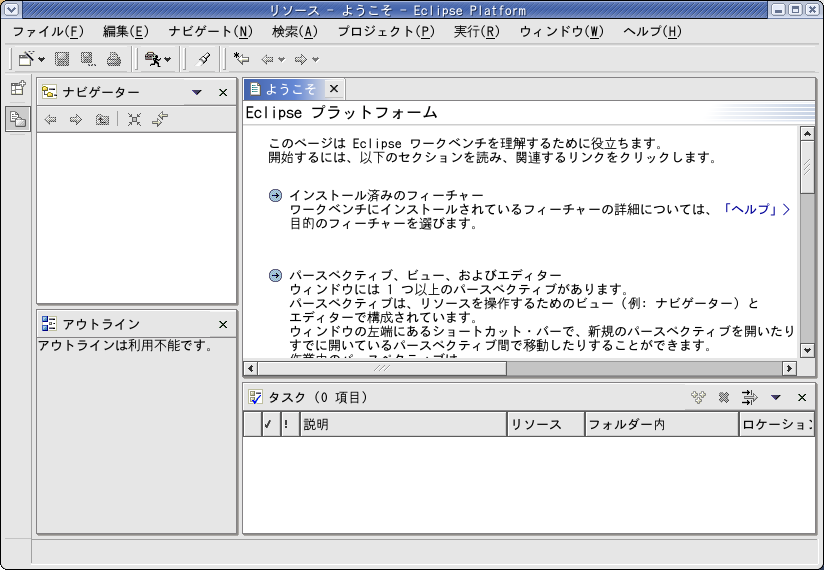Click the アウトラインは利用不能です。 message text
This screenshot has height=570, width=824.
tap(125, 345)
